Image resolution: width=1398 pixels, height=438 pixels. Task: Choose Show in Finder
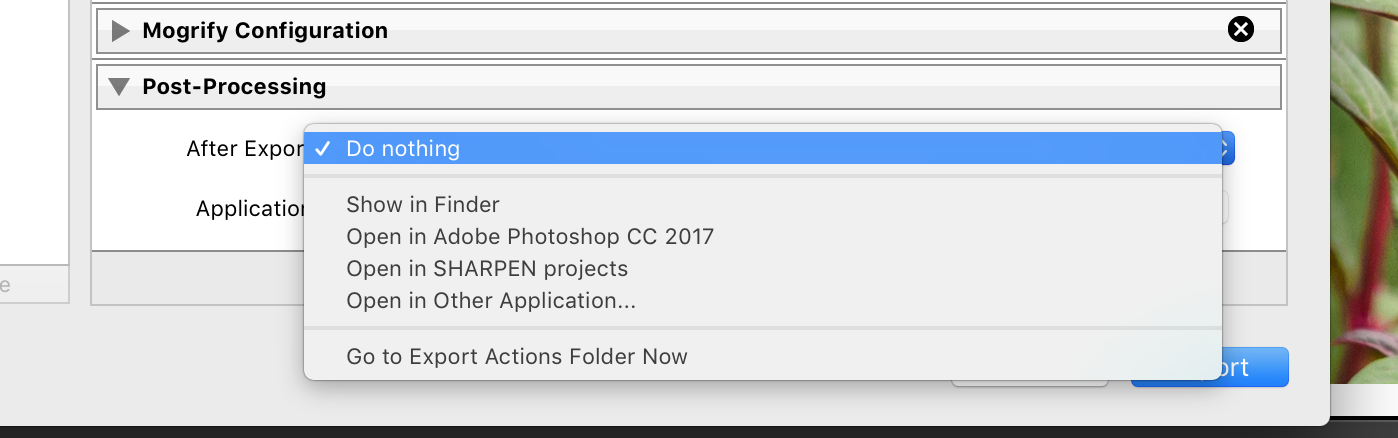[422, 205]
